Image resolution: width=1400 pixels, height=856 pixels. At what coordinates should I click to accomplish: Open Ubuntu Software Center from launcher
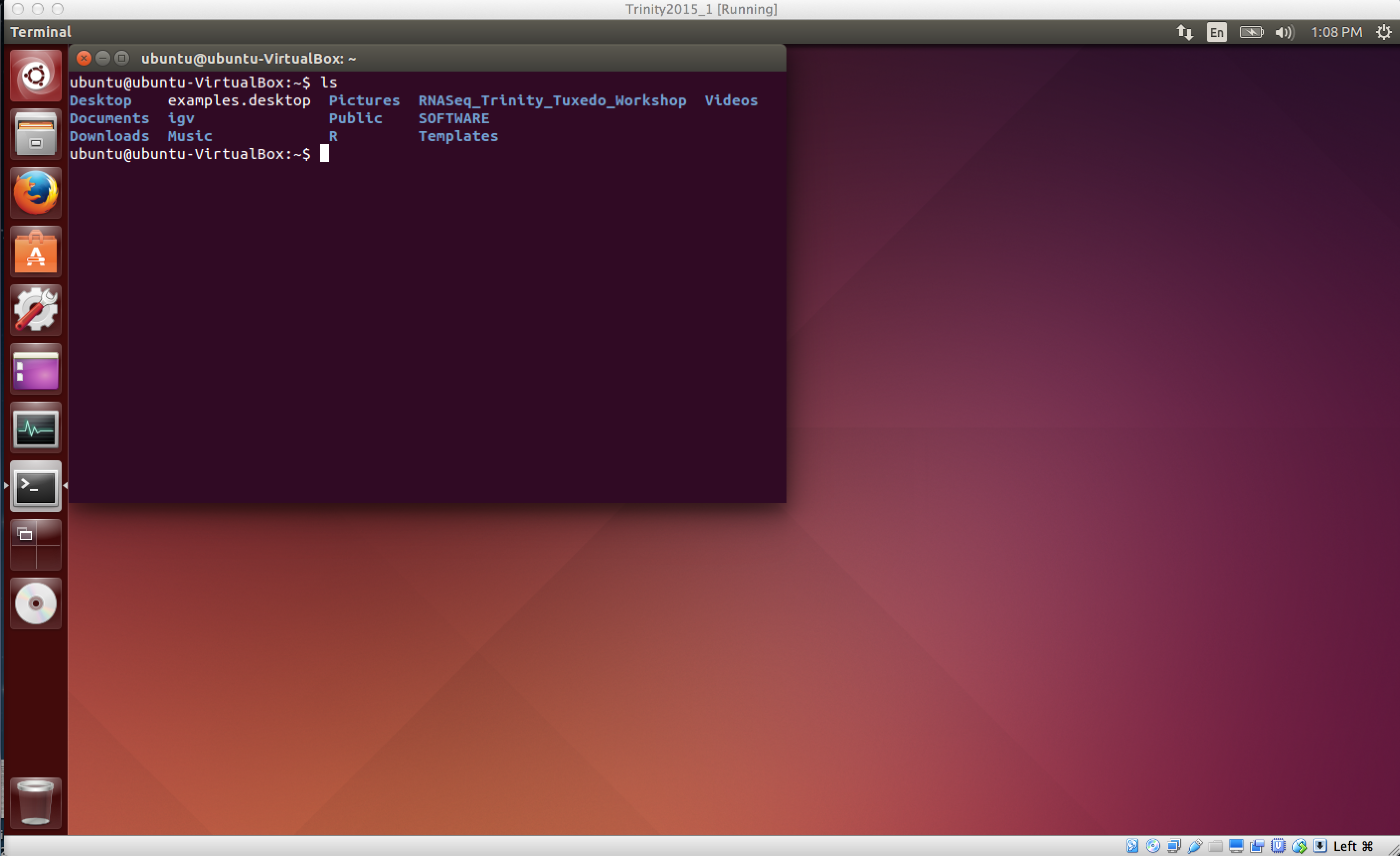pyautogui.click(x=35, y=252)
